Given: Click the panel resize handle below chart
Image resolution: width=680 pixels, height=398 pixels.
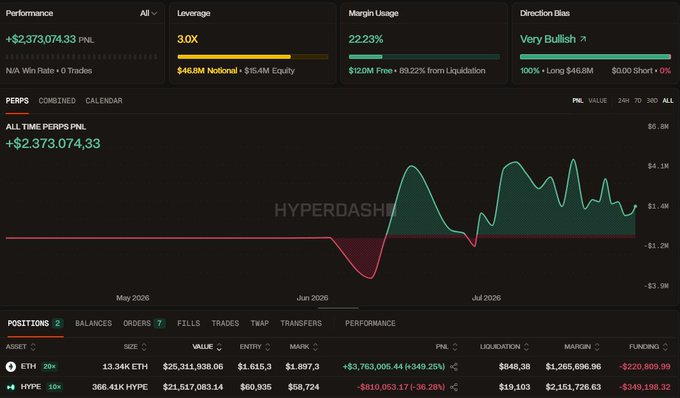Looking at the screenshot, I should click(338, 308).
